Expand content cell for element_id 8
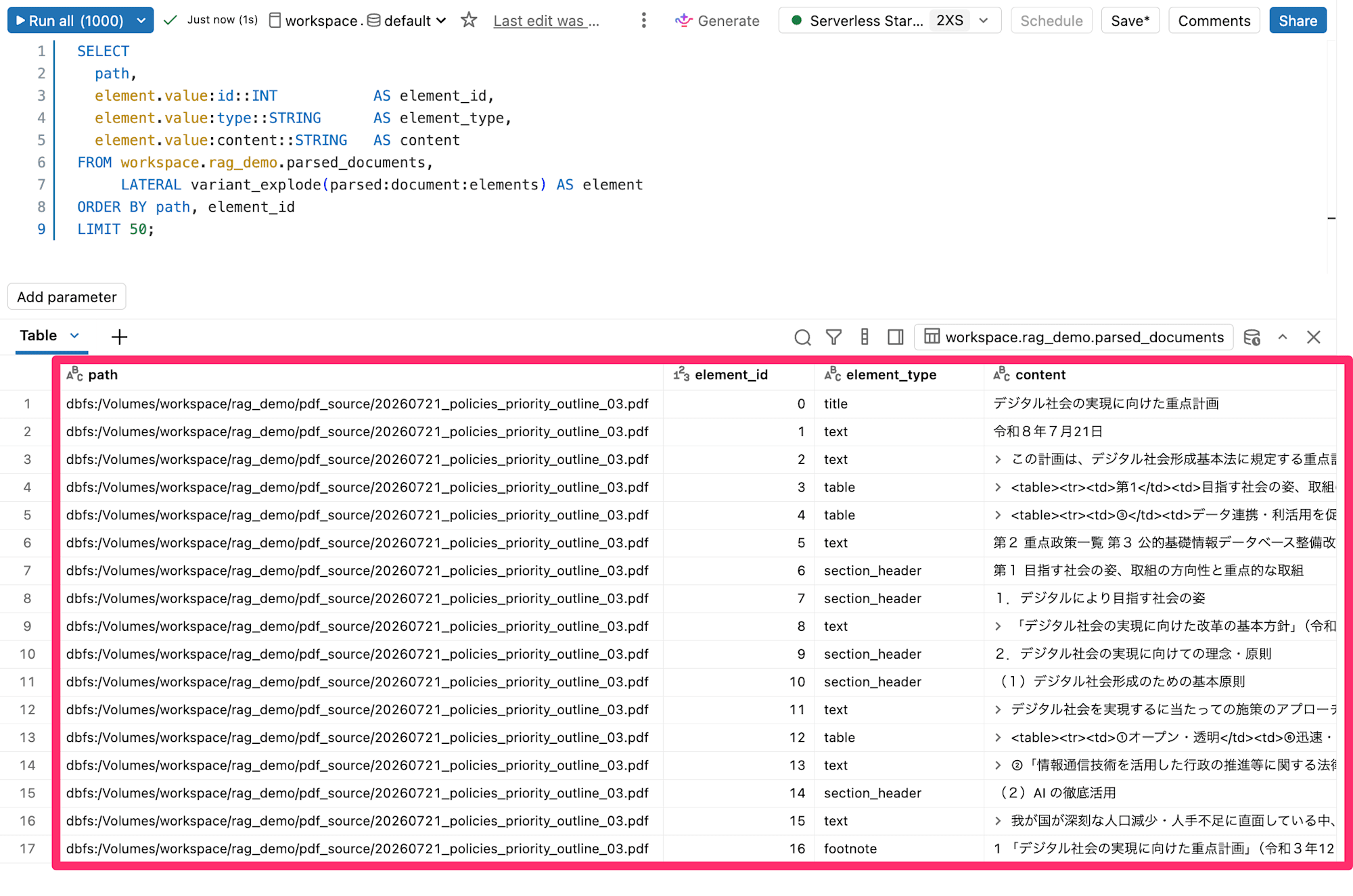The image size is (1353, 896). point(998,626)
